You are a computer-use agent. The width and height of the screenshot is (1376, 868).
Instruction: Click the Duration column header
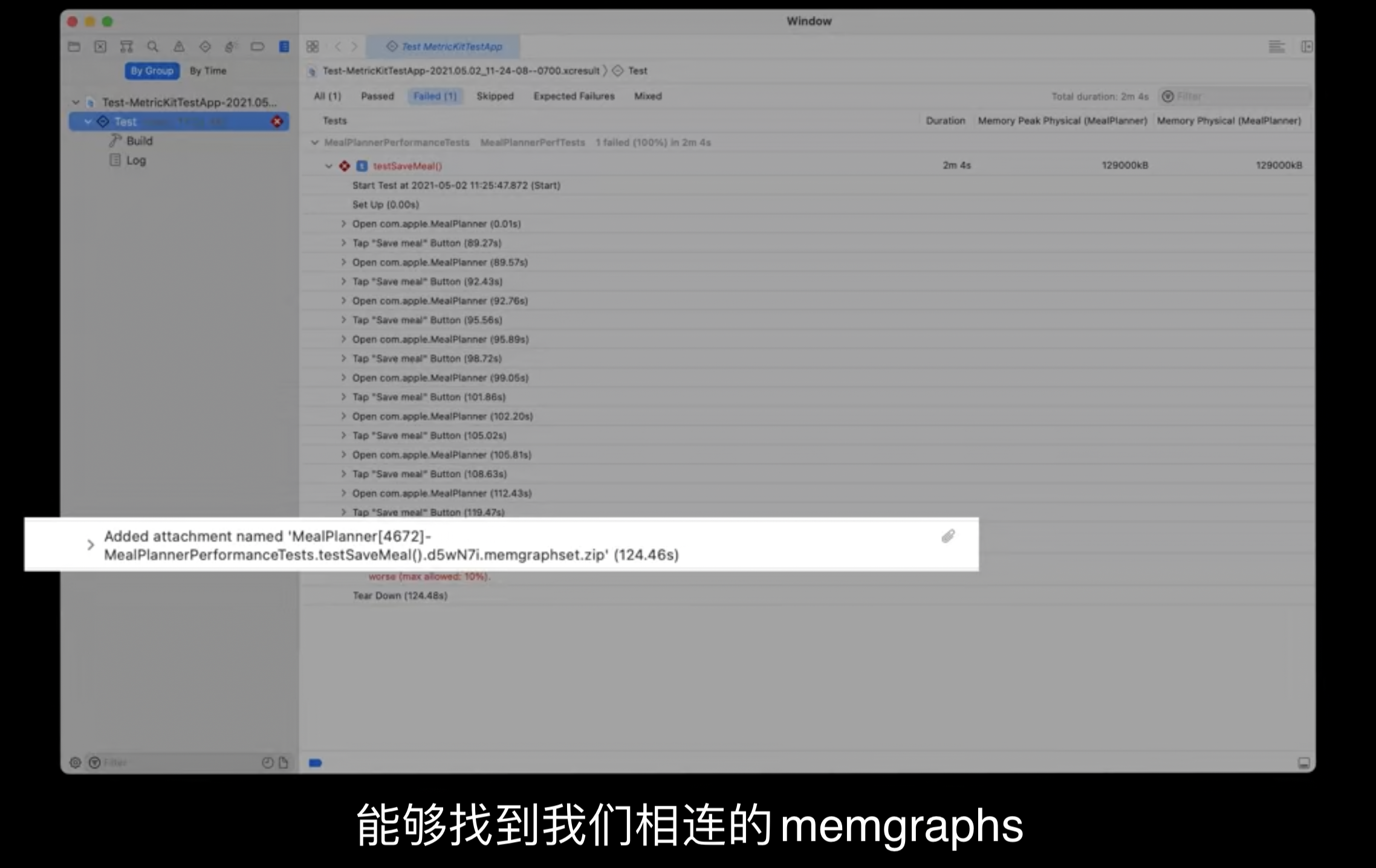point(946,121)
